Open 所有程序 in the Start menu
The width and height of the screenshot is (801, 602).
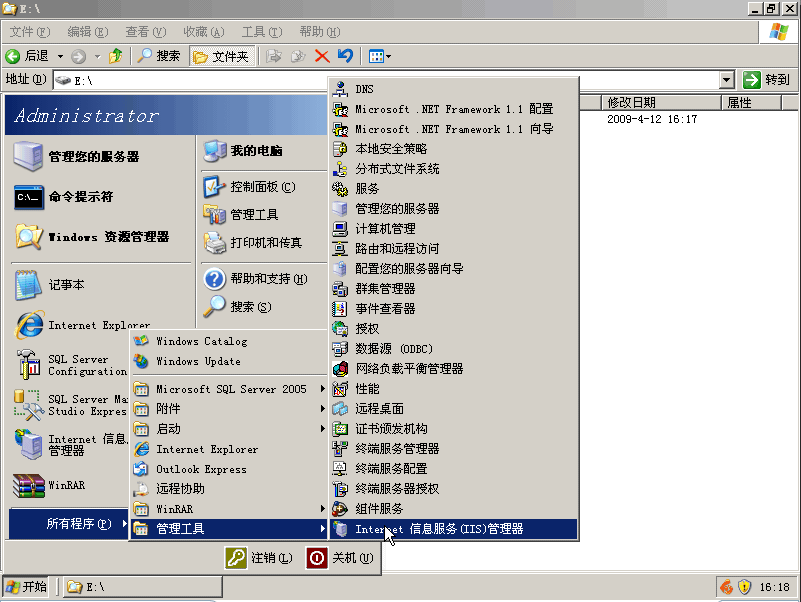69,524
